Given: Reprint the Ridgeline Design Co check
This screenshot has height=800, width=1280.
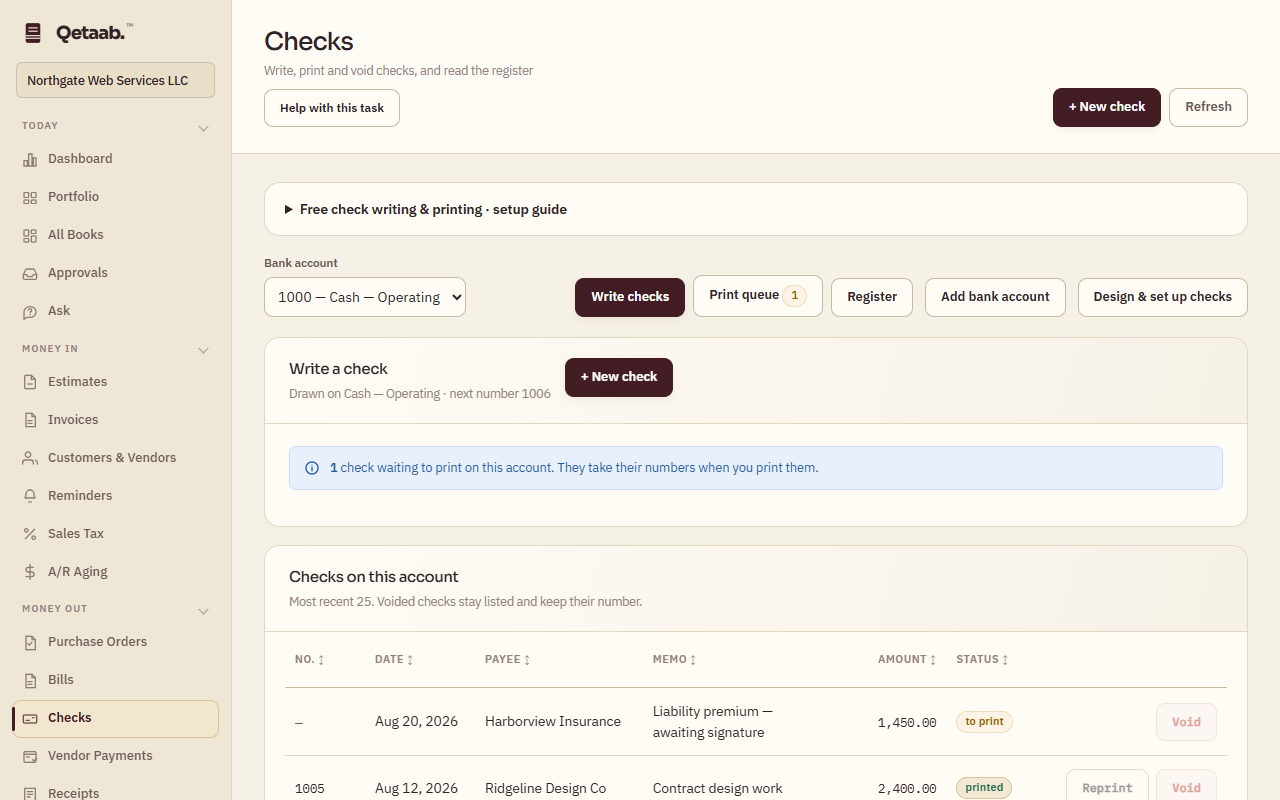Looking at the screenshot, I should [1107, 788].
